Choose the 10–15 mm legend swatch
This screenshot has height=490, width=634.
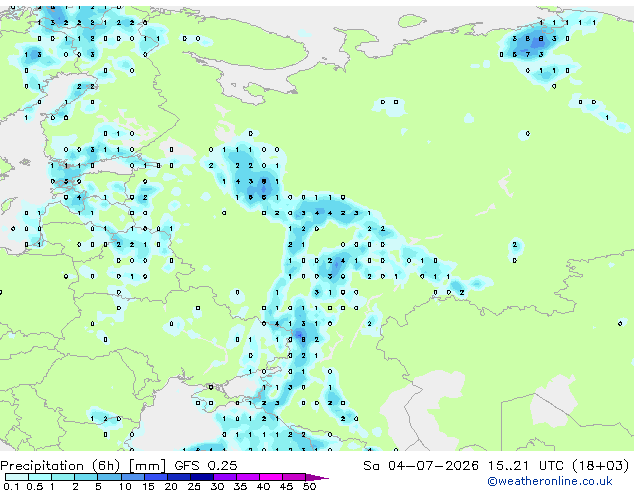tap(132, 477)
